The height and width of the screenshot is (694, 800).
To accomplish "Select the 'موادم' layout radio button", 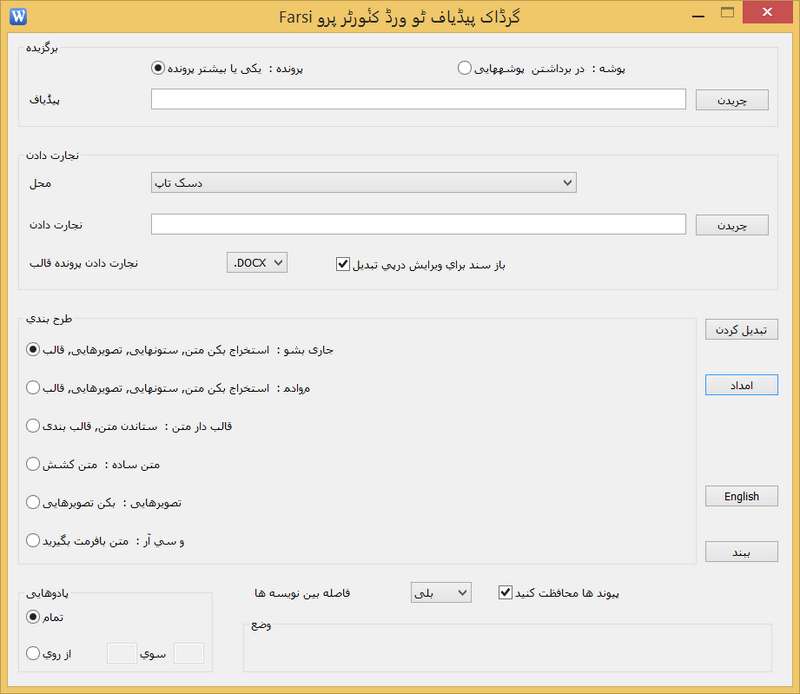I will tap(33, 387).
